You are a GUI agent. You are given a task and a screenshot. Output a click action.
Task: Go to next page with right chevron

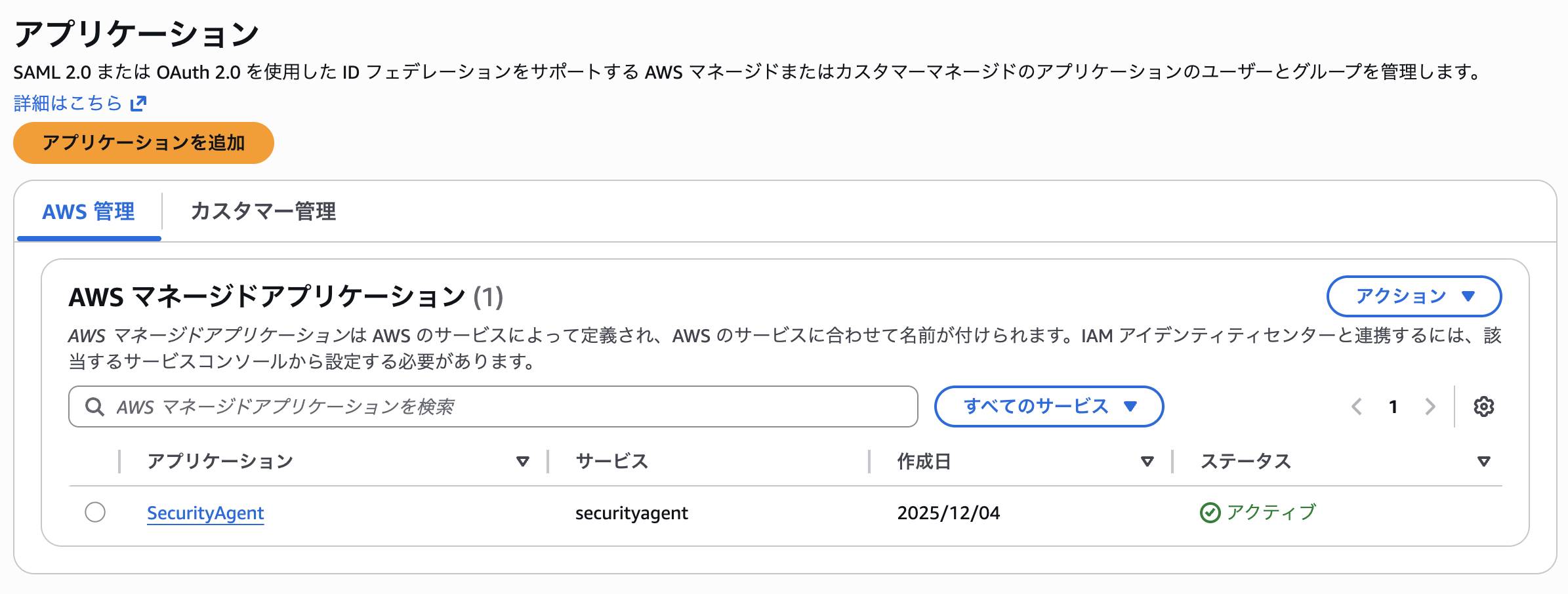point(1430,406)
